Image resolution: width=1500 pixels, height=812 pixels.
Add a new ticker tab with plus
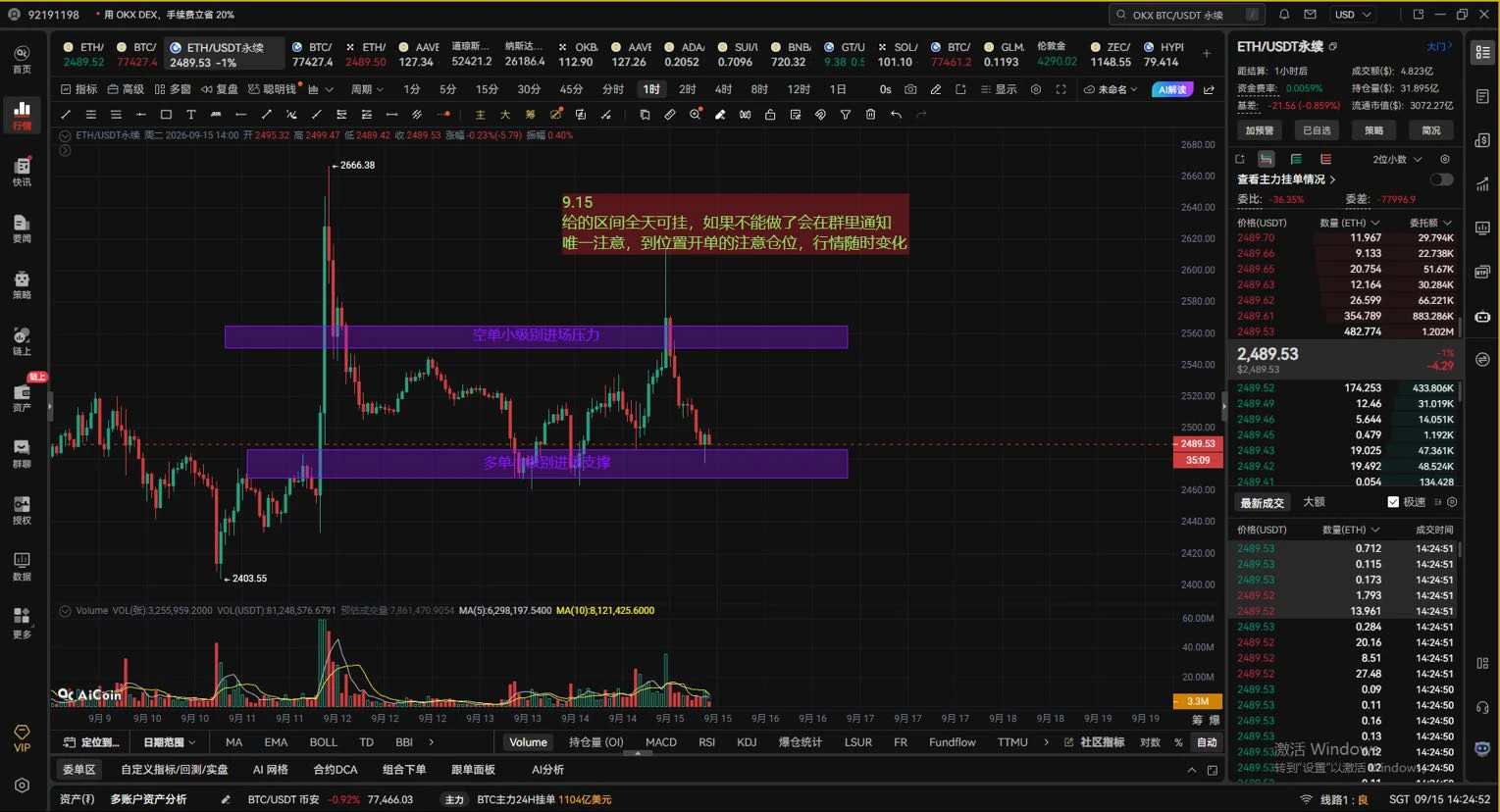tap(1207, 54)
